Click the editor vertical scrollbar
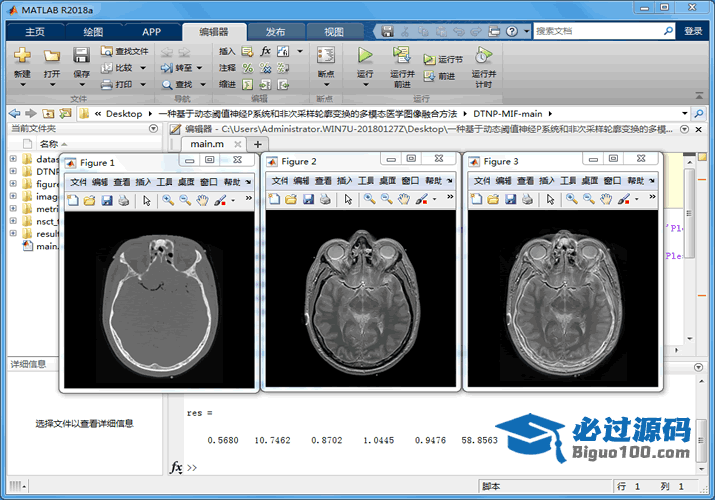 coord(689,214)
